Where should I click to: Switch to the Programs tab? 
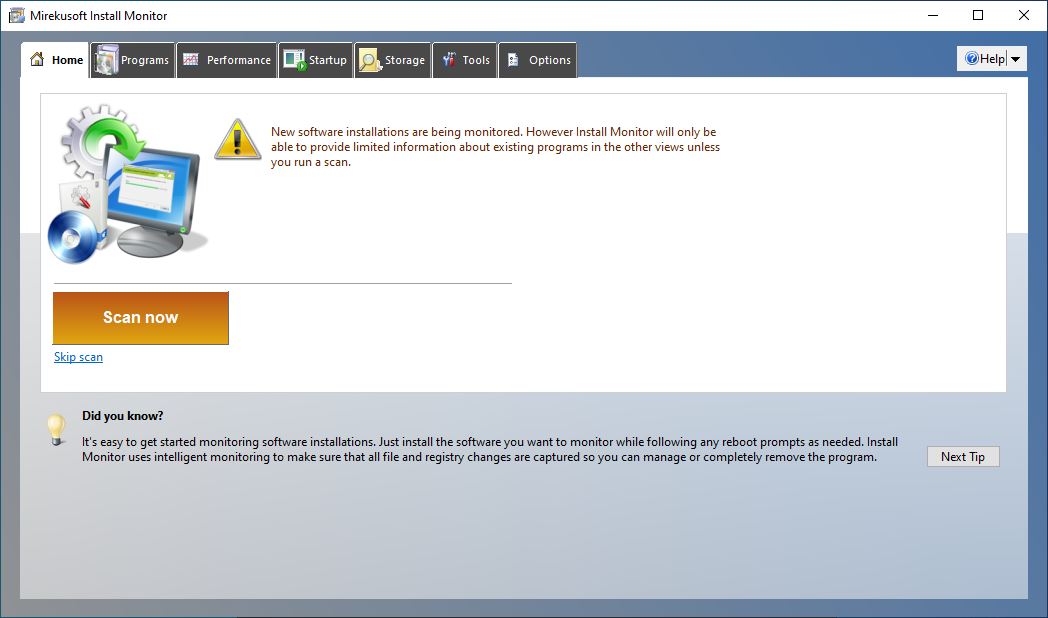[132, 60]
